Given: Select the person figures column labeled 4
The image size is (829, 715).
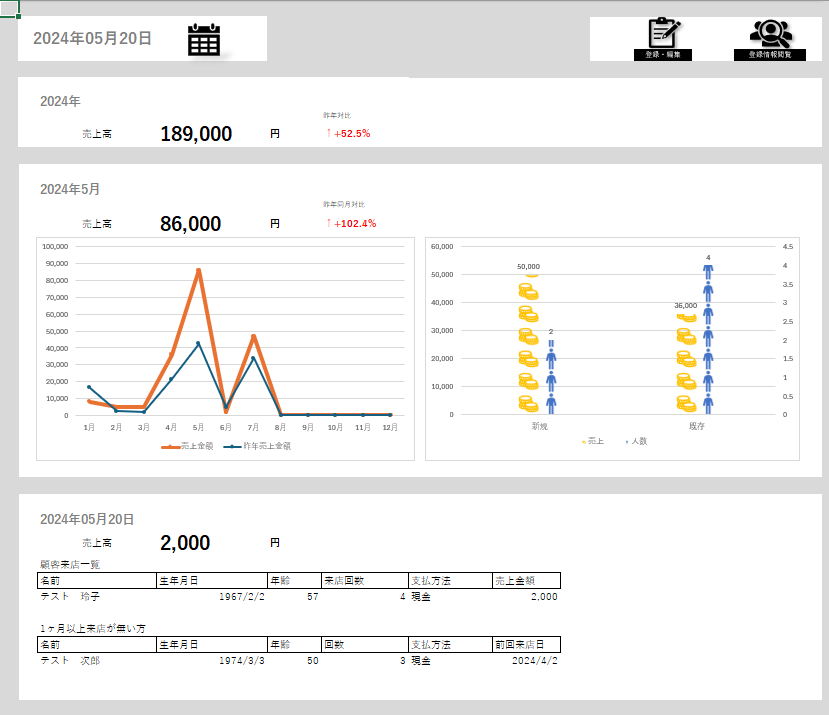Looking at the screenshot, I should tap(708, 338).
